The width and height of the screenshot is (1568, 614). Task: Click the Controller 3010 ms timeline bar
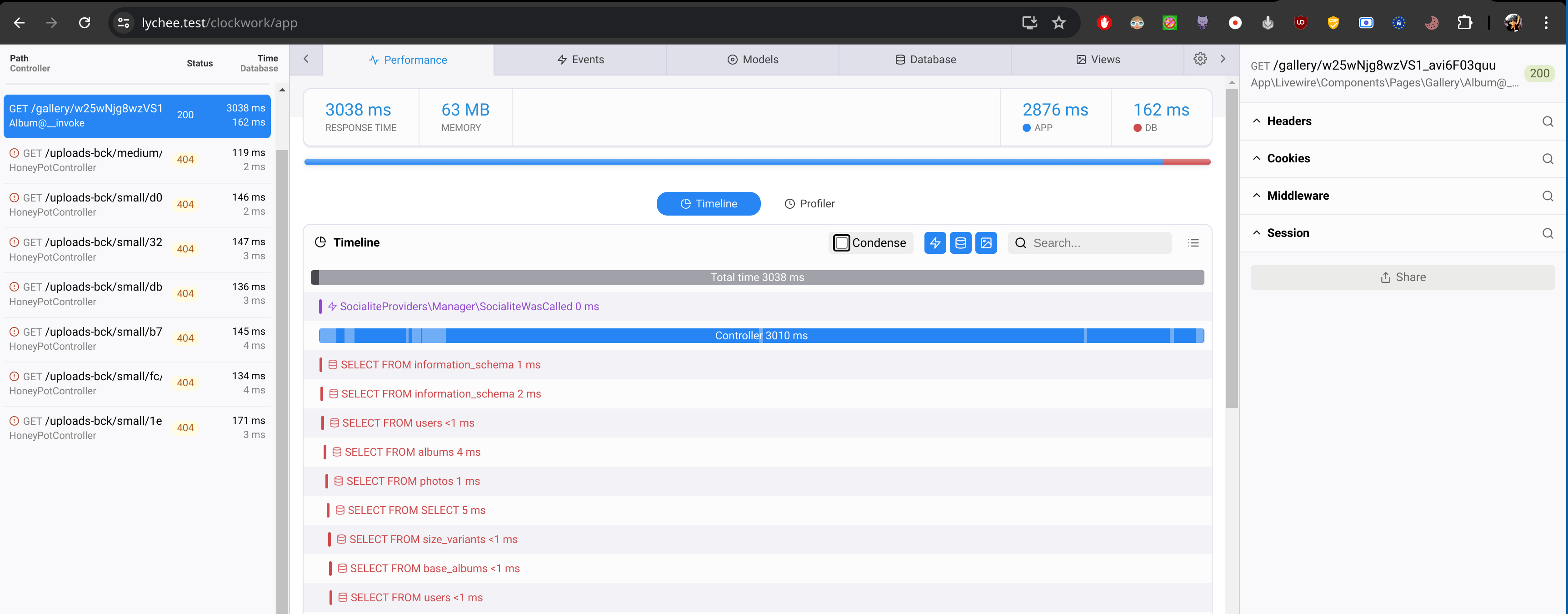click(x=761, y=336)
